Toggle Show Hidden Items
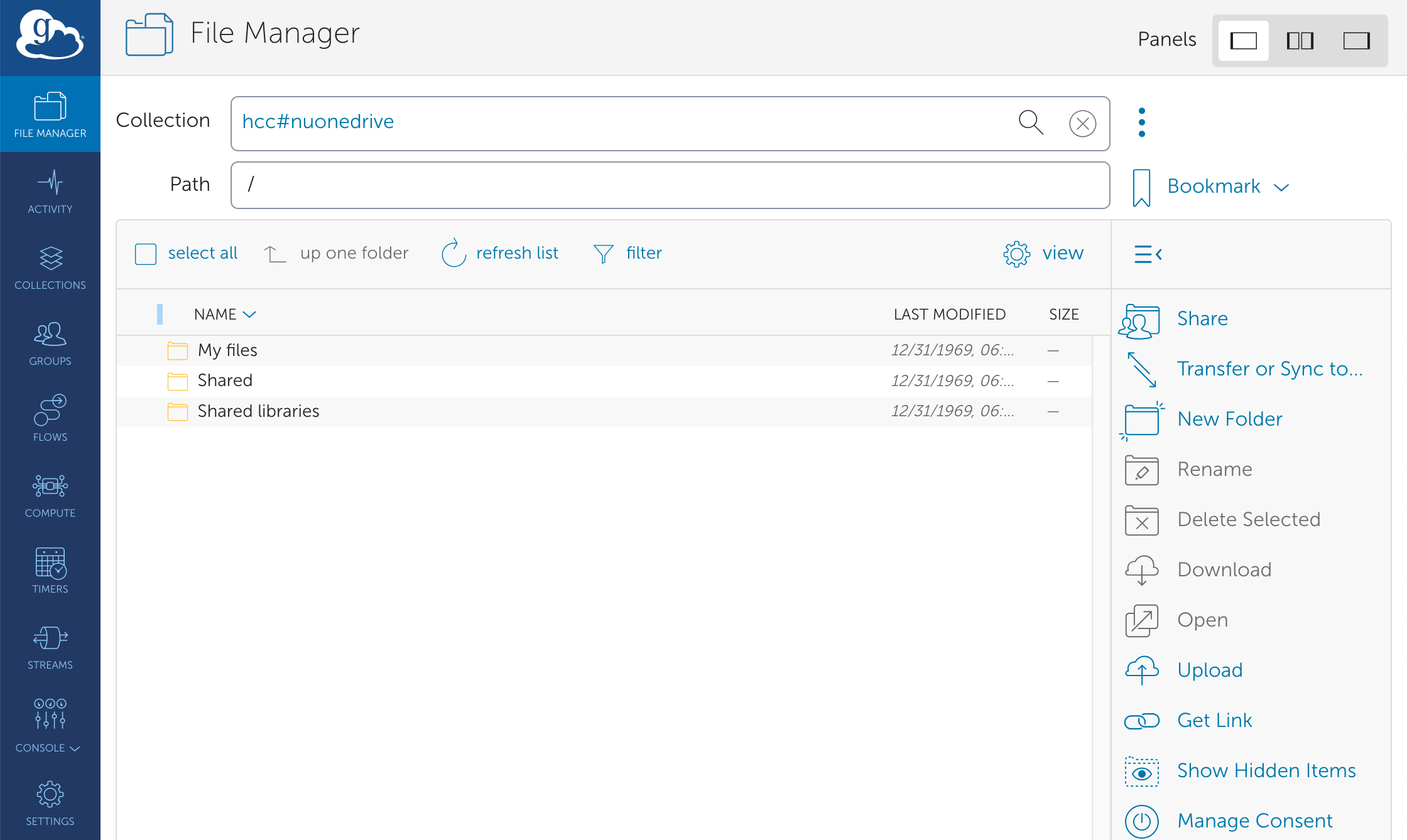This screenshot has width=1407, height=840. 1266,770
